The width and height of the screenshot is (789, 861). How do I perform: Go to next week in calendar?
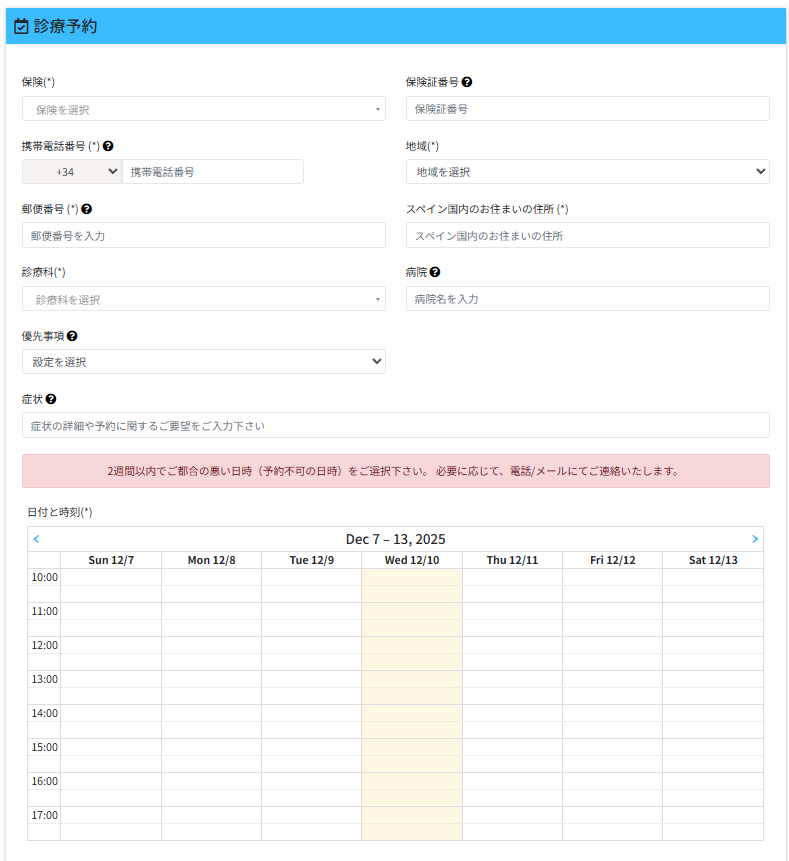pos(754,539)
